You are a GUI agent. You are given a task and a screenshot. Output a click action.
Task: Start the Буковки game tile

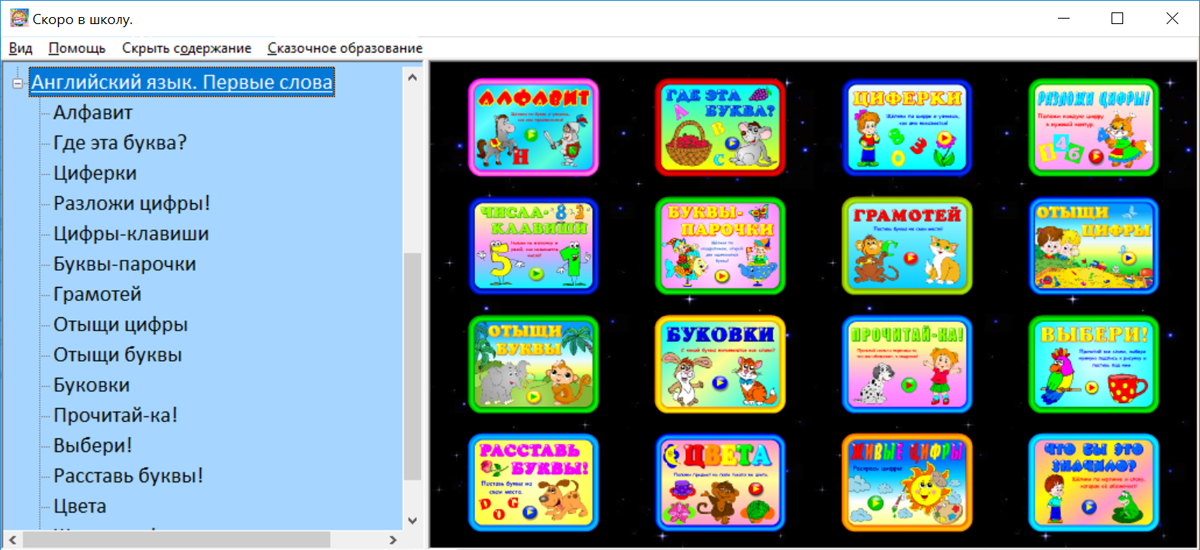[720, 363]
